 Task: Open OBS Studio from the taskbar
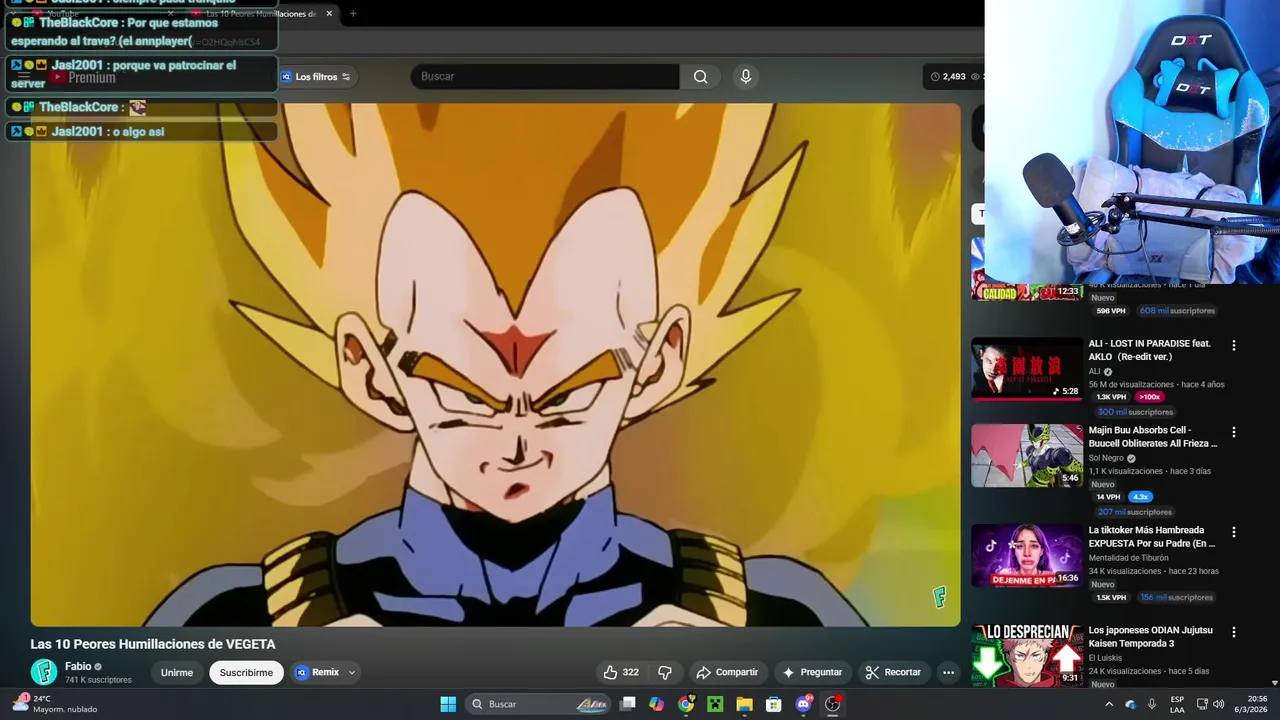(832, 704)
